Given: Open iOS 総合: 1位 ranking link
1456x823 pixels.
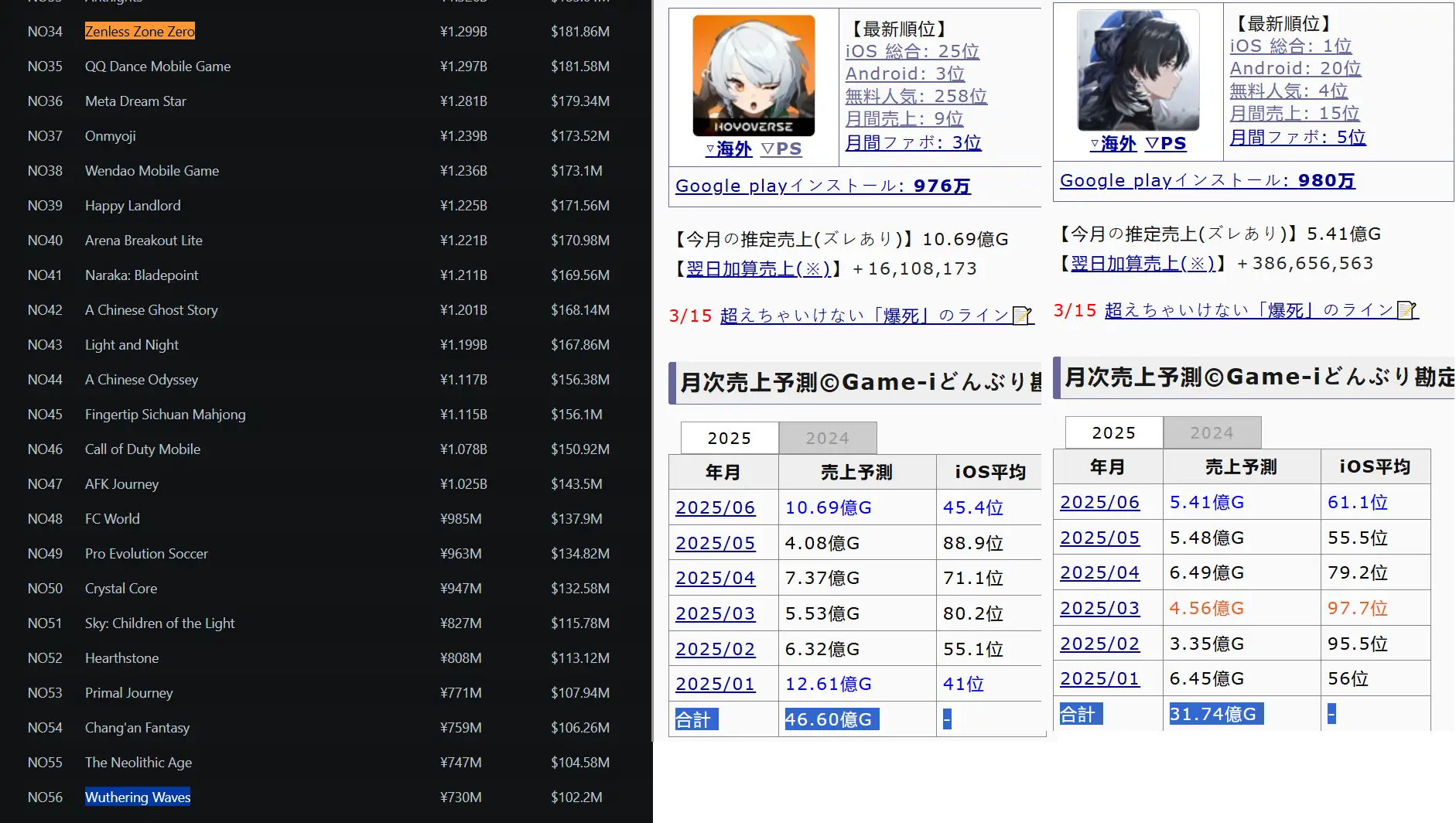Looking at the screenshot, I should point(1291,46).
